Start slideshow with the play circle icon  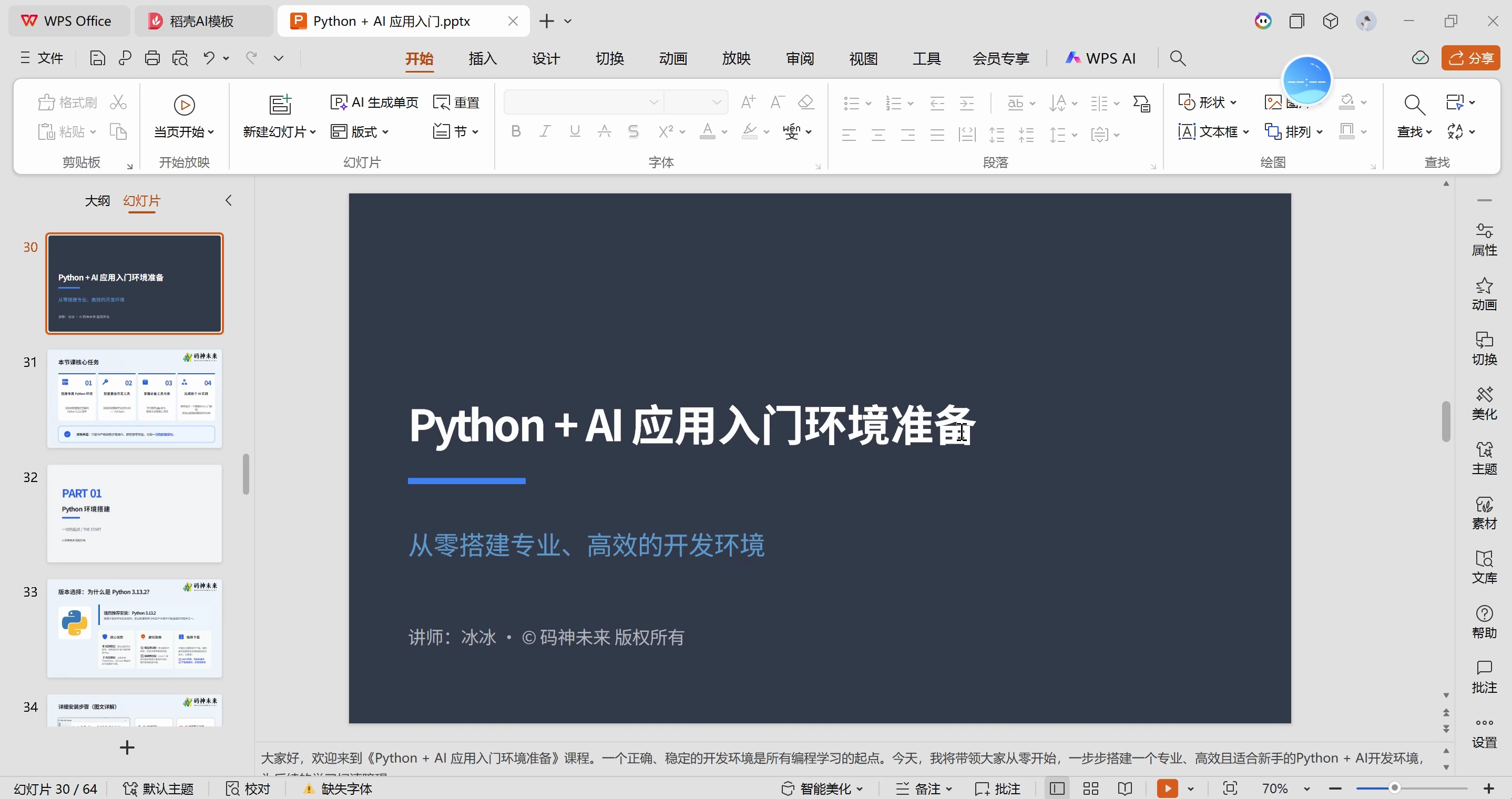[185, 105]
